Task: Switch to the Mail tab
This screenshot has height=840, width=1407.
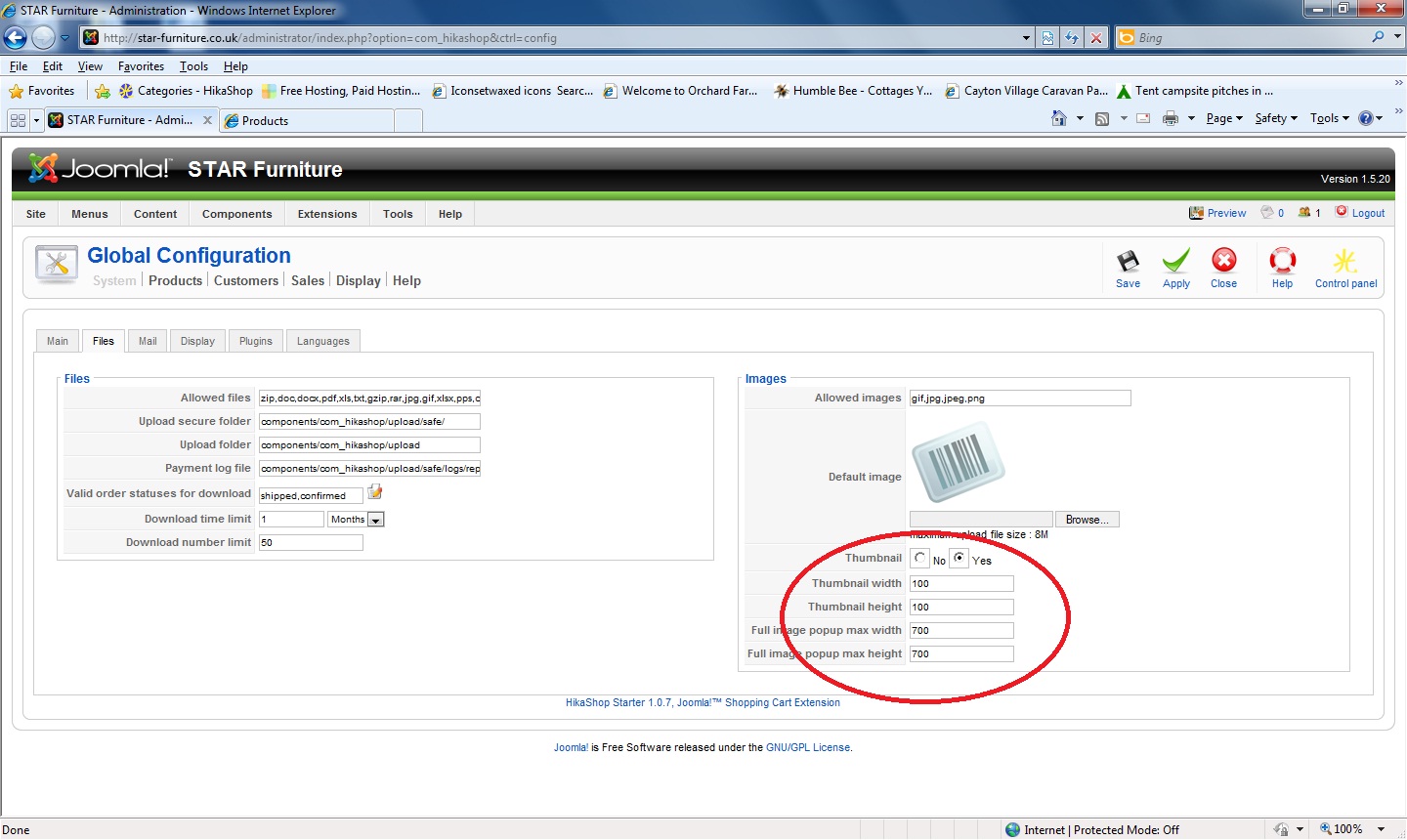Action: [148, 341]
